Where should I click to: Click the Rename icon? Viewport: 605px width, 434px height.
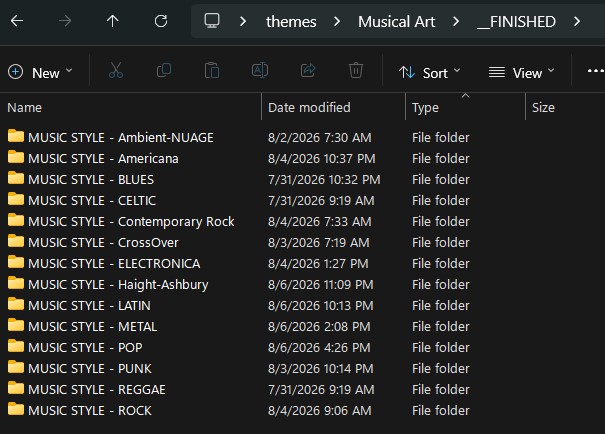[x=260, y=71]
